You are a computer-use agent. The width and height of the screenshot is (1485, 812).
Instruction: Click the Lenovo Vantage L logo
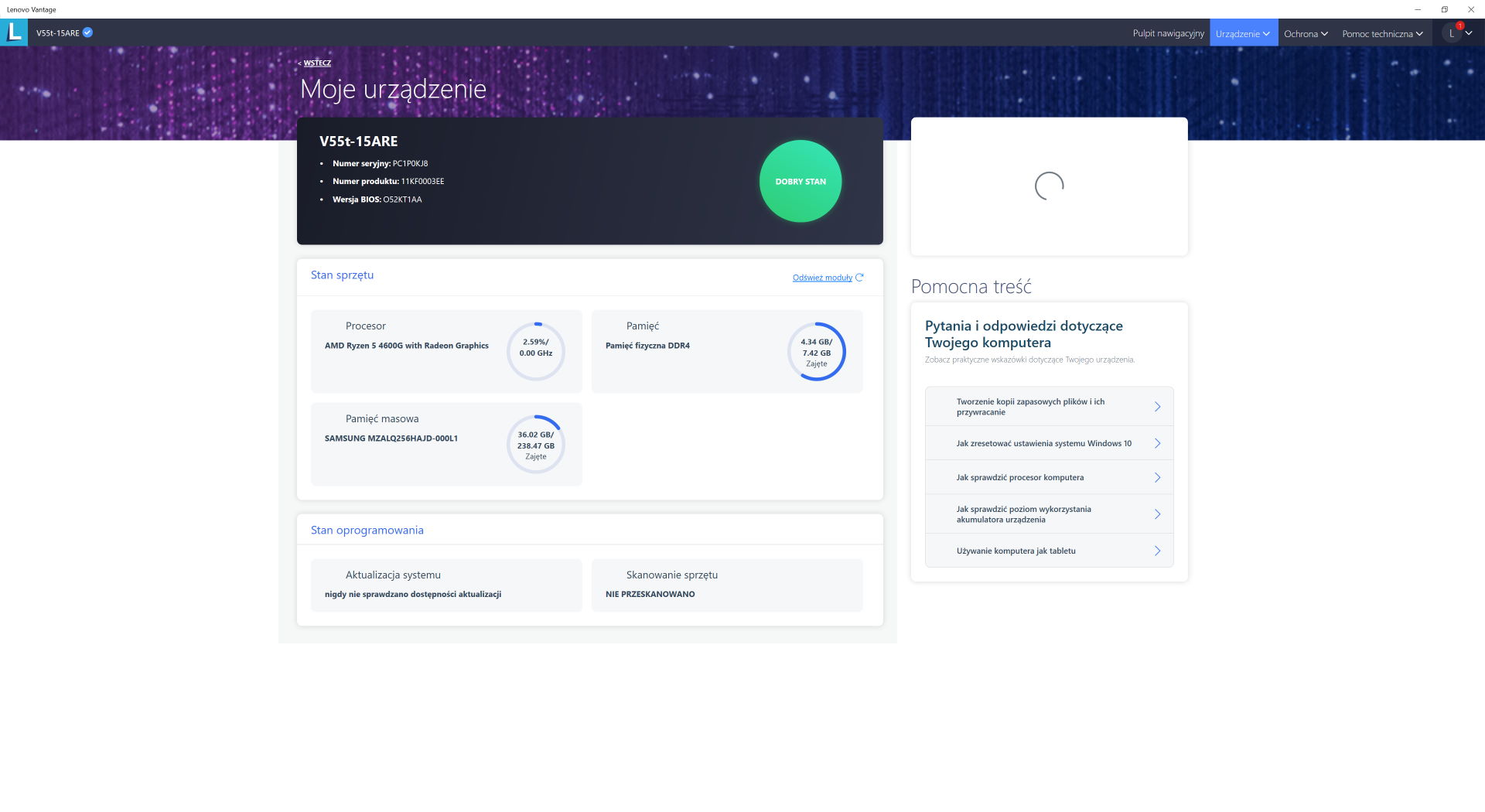(x=14, y=32)
